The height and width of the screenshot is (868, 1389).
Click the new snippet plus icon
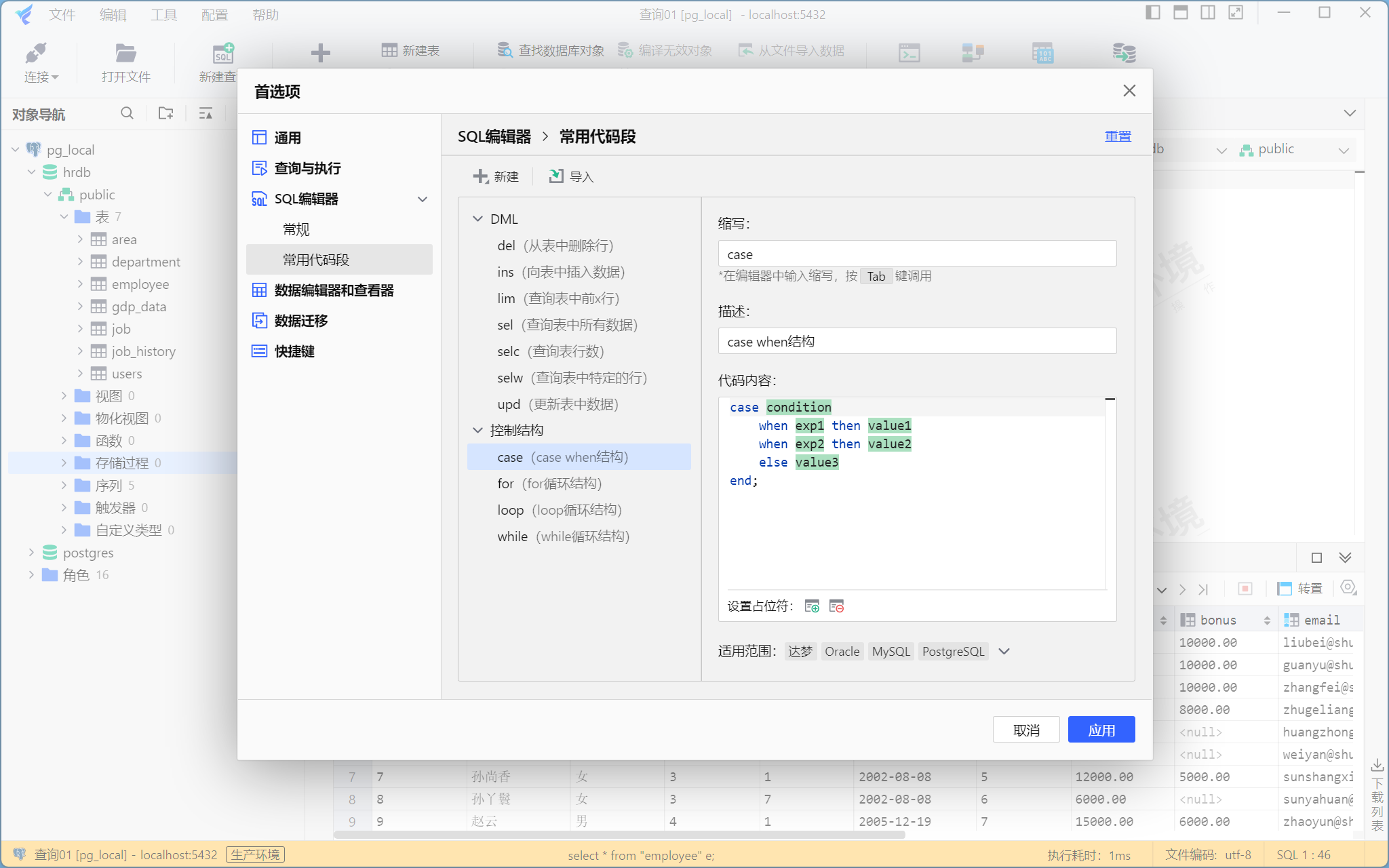(x=481, y=176)
